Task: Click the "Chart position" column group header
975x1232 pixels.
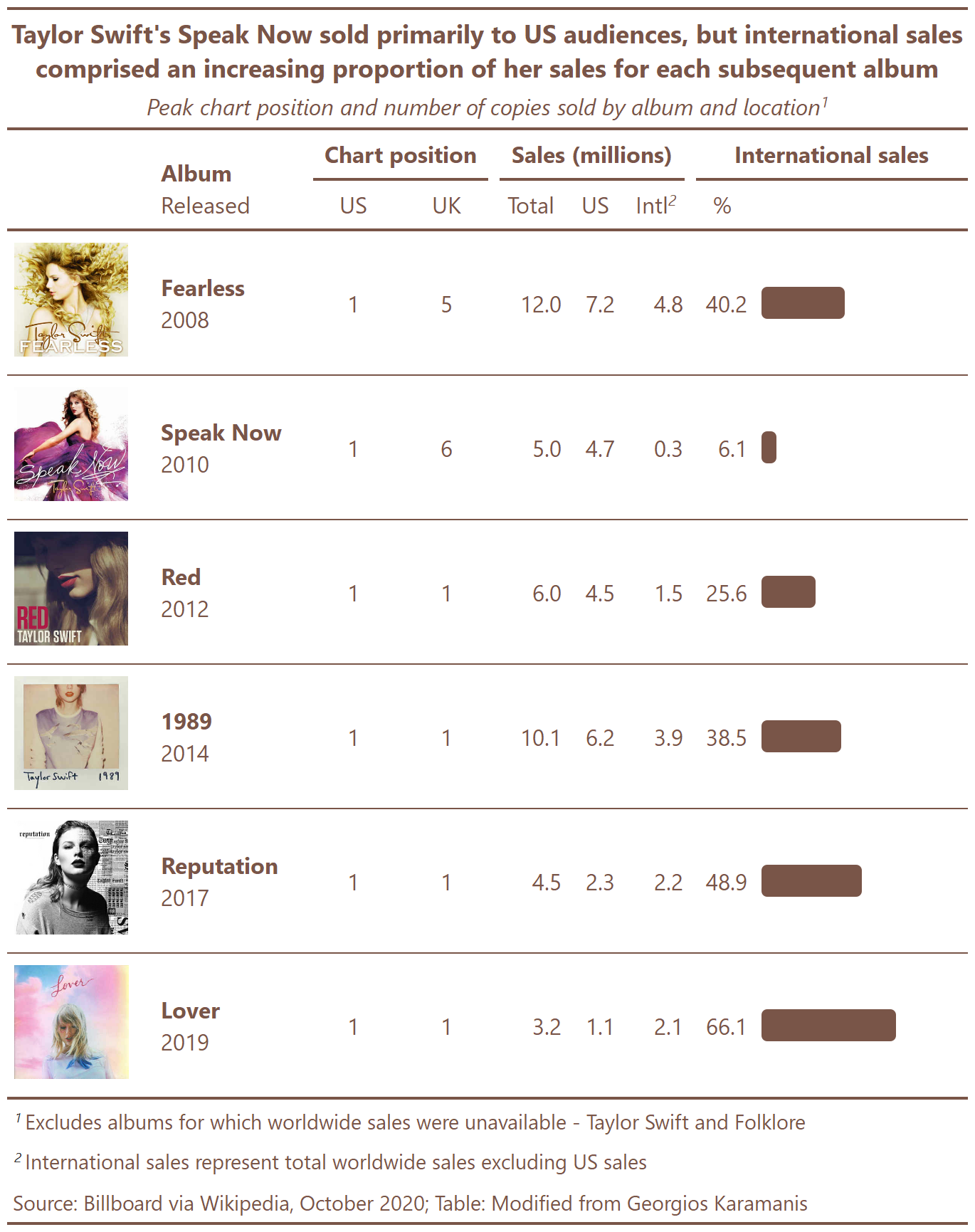Action: click(400, 155)
